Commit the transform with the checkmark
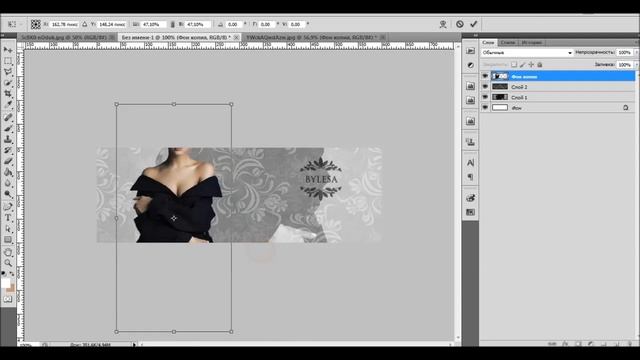 coord(473,24)
